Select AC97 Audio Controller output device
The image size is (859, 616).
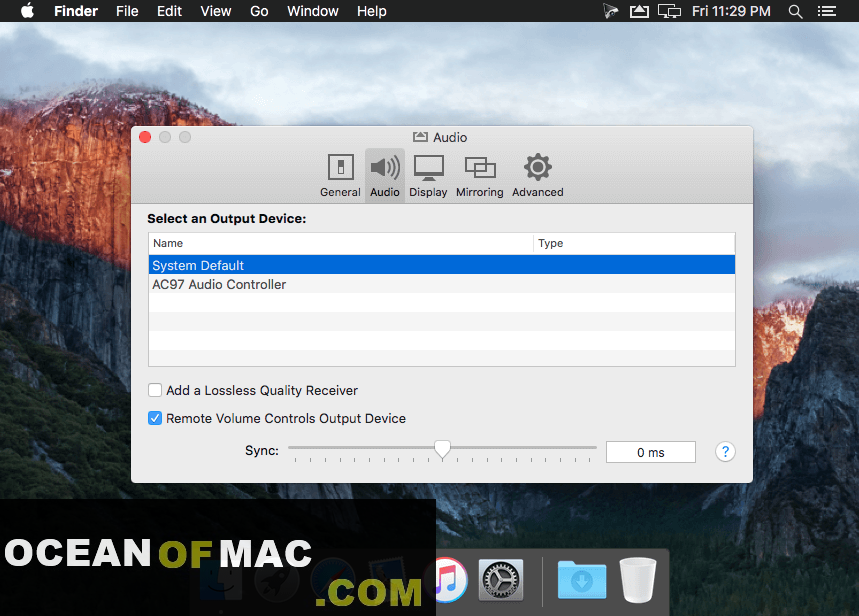[442, 284]
